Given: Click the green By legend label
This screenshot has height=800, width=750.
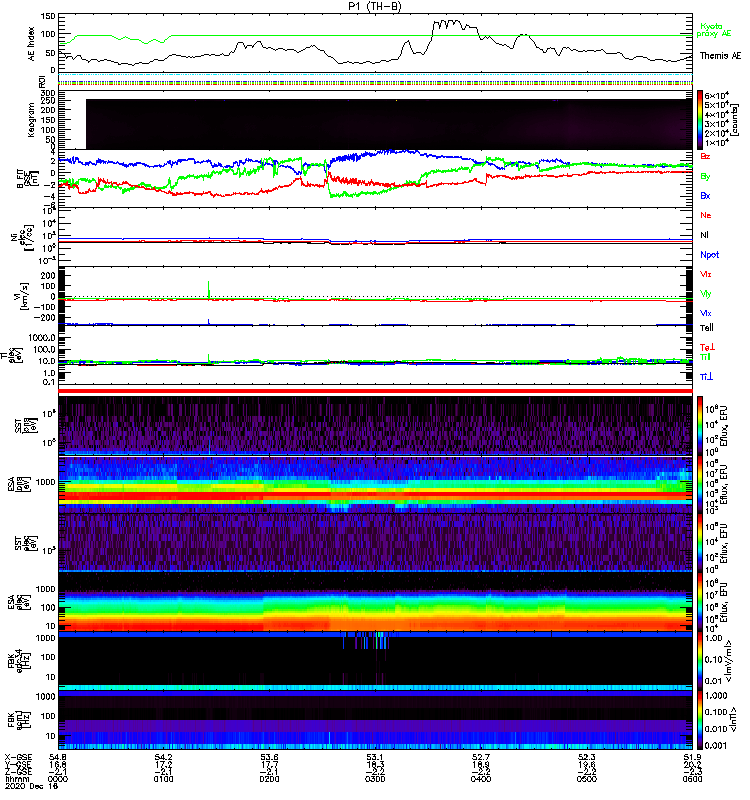Looking at the screenshot, I should (x=706, y=176).
